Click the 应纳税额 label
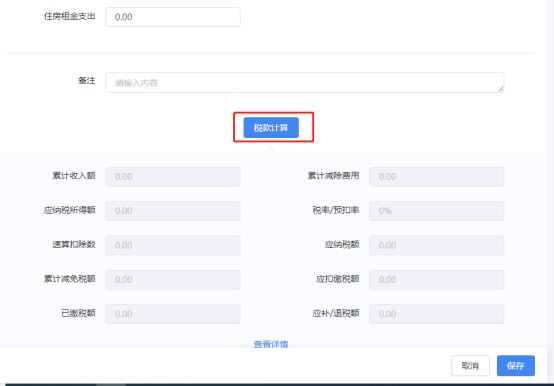This screenshot has height=386, width=554. click(342, 244)
